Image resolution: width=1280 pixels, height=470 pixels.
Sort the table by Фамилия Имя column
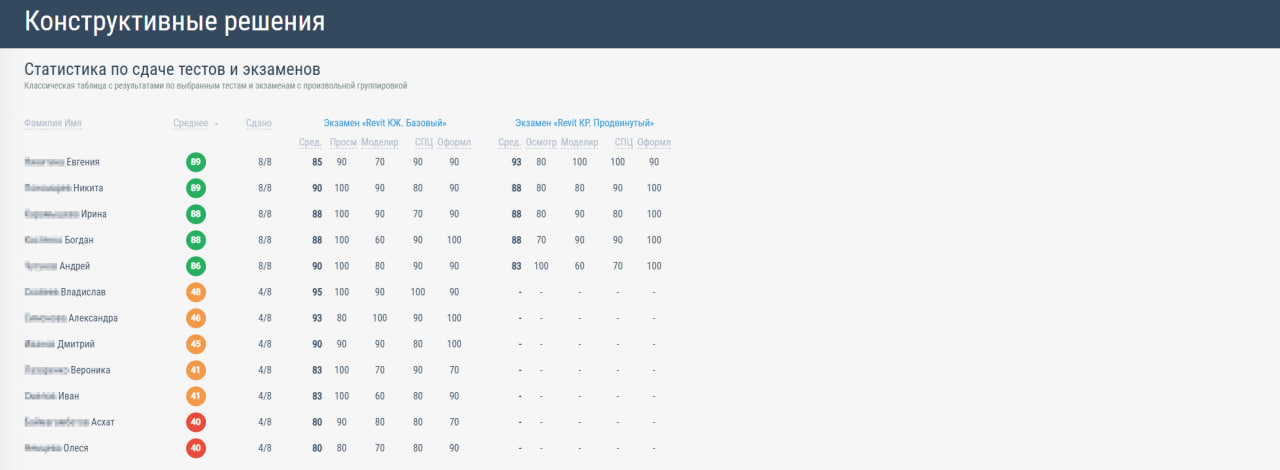coord(53,123)
